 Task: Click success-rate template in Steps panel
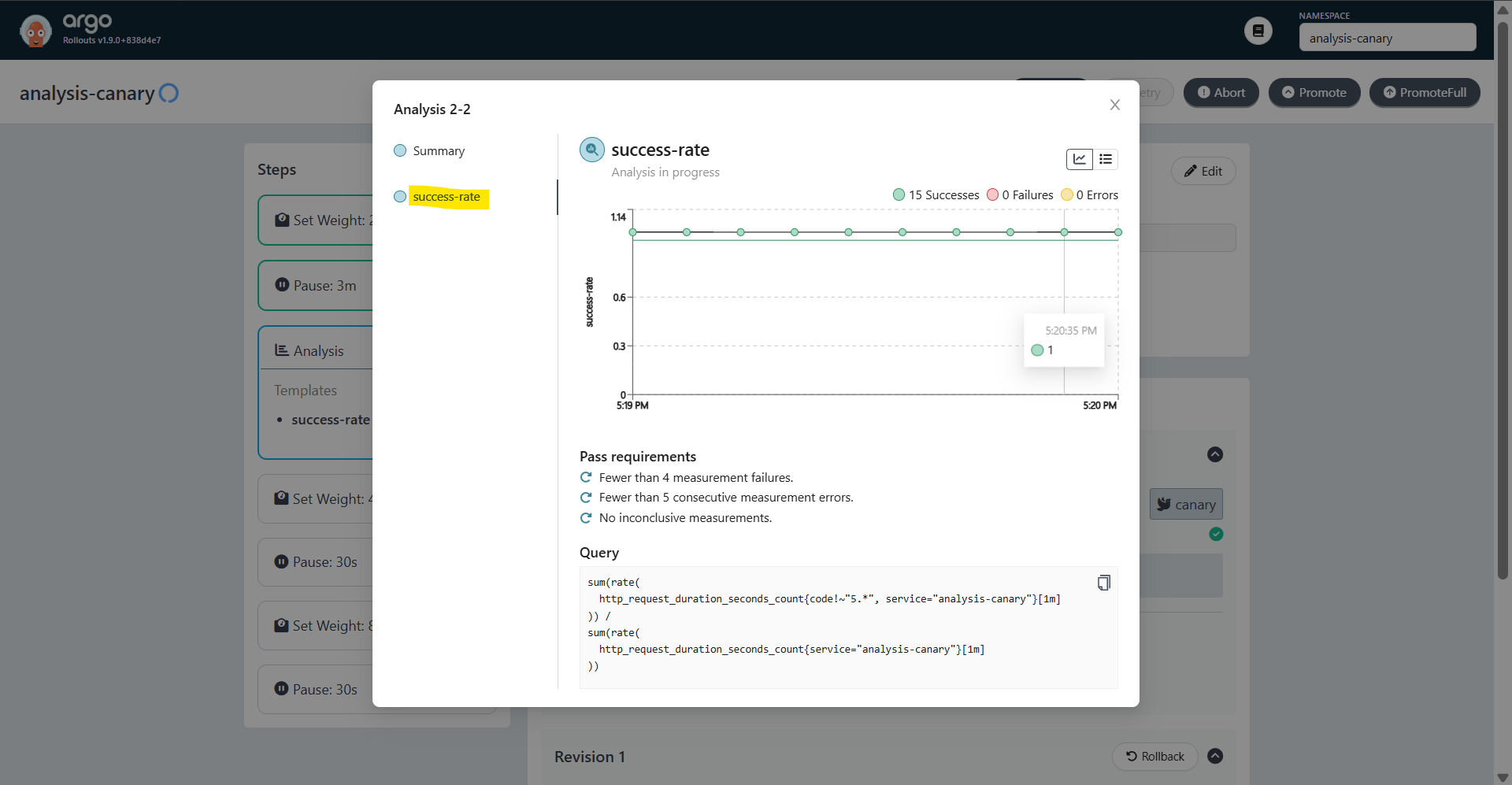pos(330,420)
